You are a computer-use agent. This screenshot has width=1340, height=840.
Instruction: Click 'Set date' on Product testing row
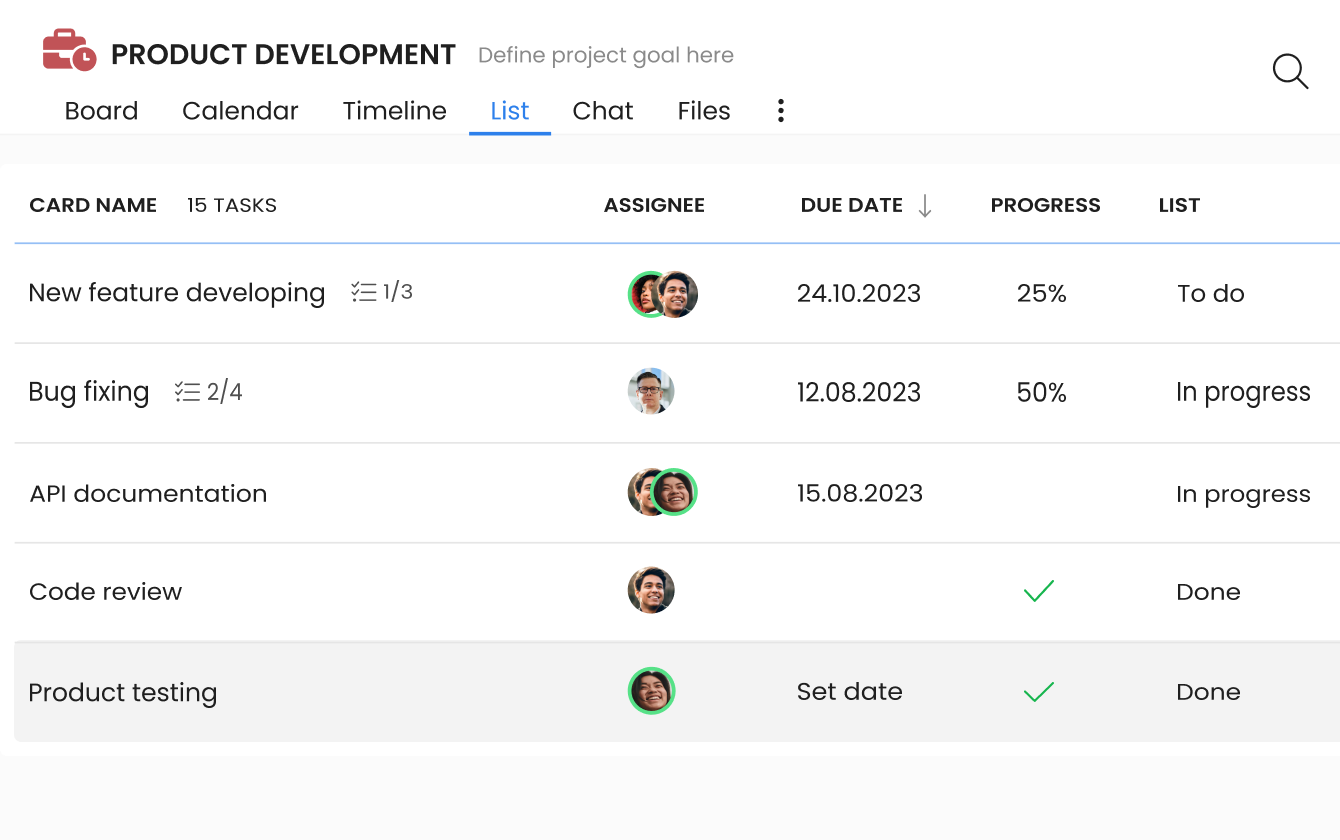850,692
